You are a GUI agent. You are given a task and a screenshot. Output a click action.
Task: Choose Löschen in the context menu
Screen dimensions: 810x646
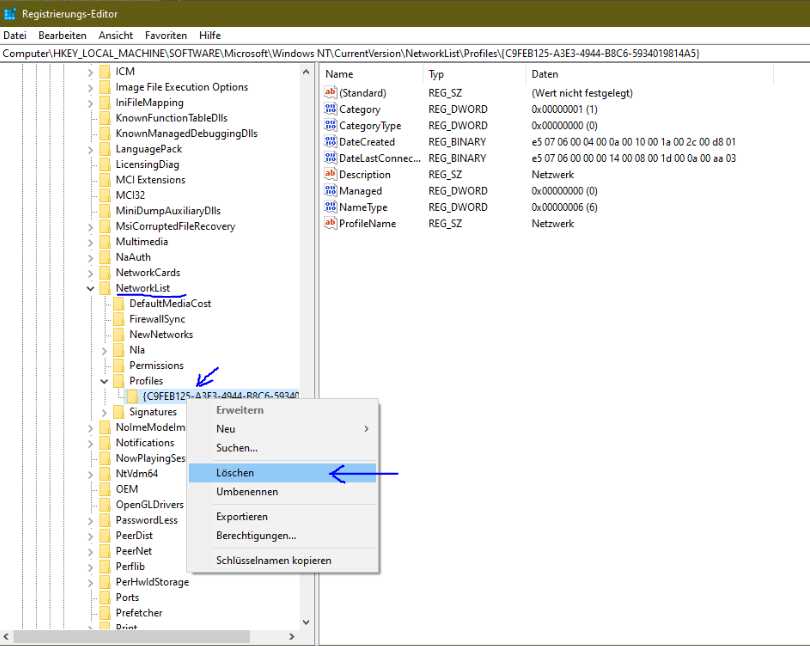[283, 472]
